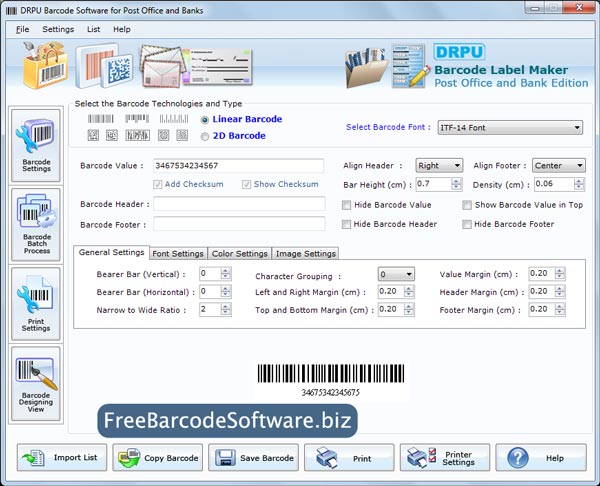Switch to the Font Settings tab
The image size is (600, 486).
click(178, 254)
